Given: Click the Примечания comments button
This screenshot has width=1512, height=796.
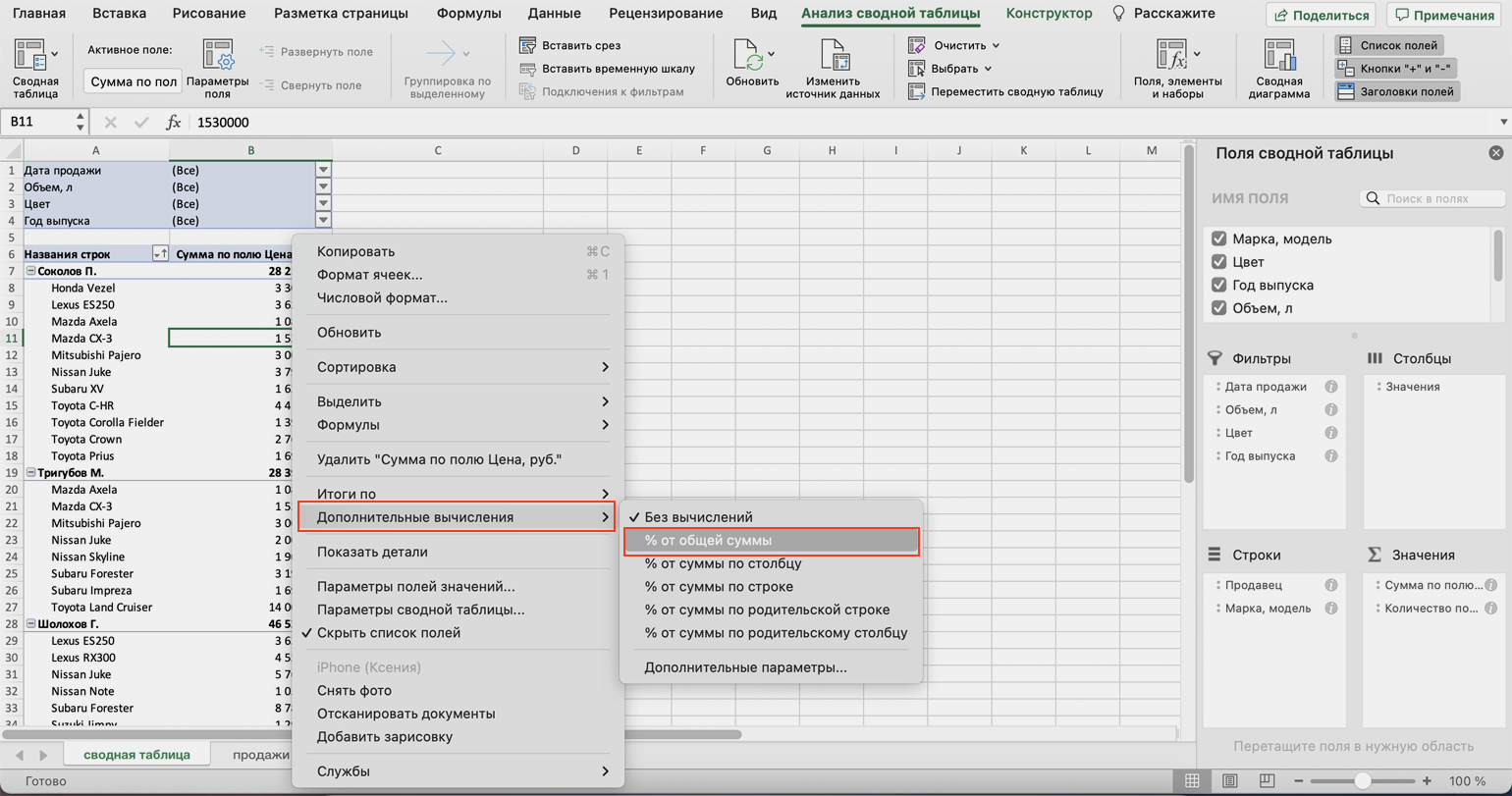Looking at the screenshot, I should 1443,15.
